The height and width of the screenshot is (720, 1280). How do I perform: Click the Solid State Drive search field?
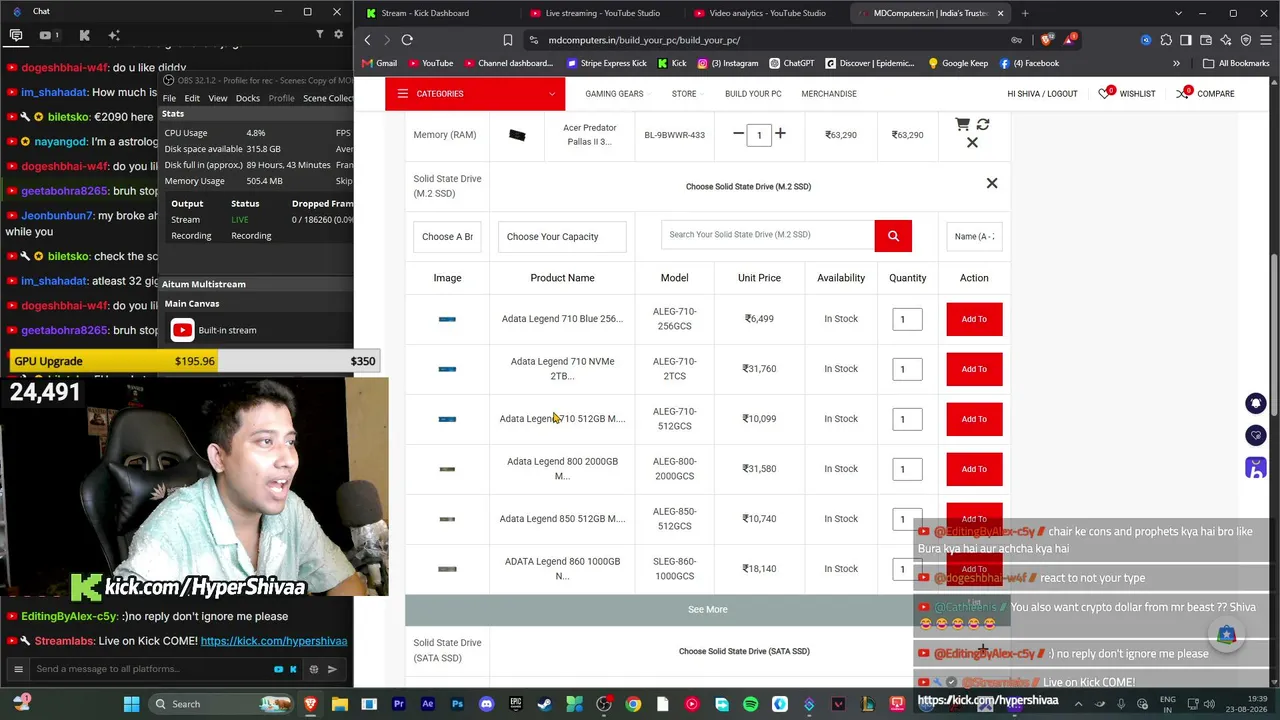click(767, 235)
